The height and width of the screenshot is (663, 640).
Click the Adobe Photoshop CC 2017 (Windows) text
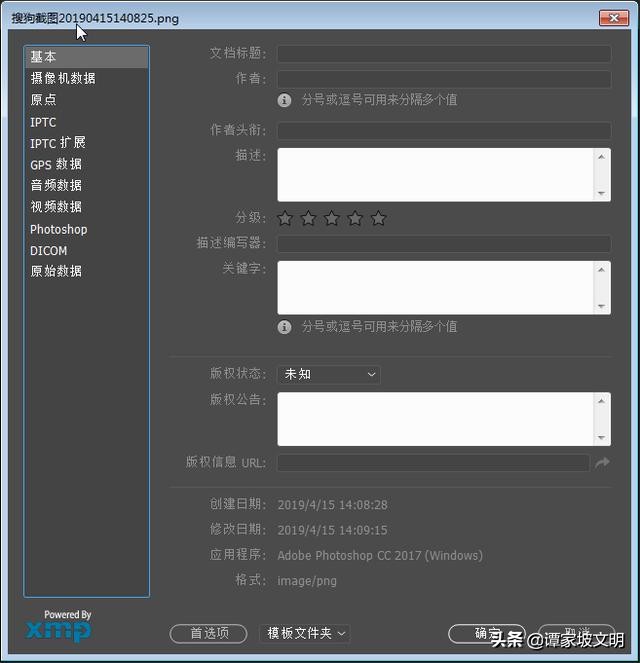click(380, 556)
